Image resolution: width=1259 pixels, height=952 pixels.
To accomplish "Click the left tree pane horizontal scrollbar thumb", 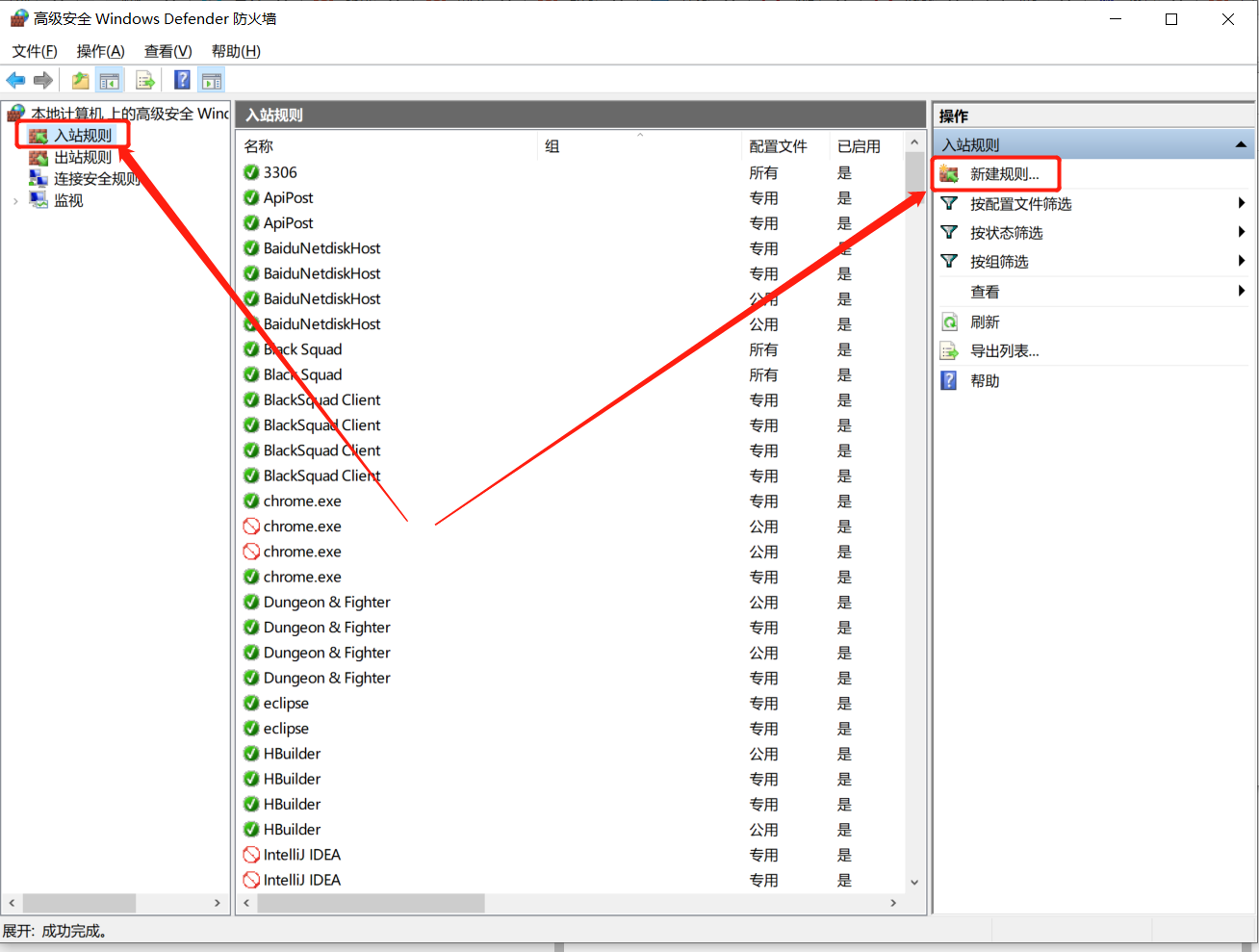I will [x=79, y=903].
